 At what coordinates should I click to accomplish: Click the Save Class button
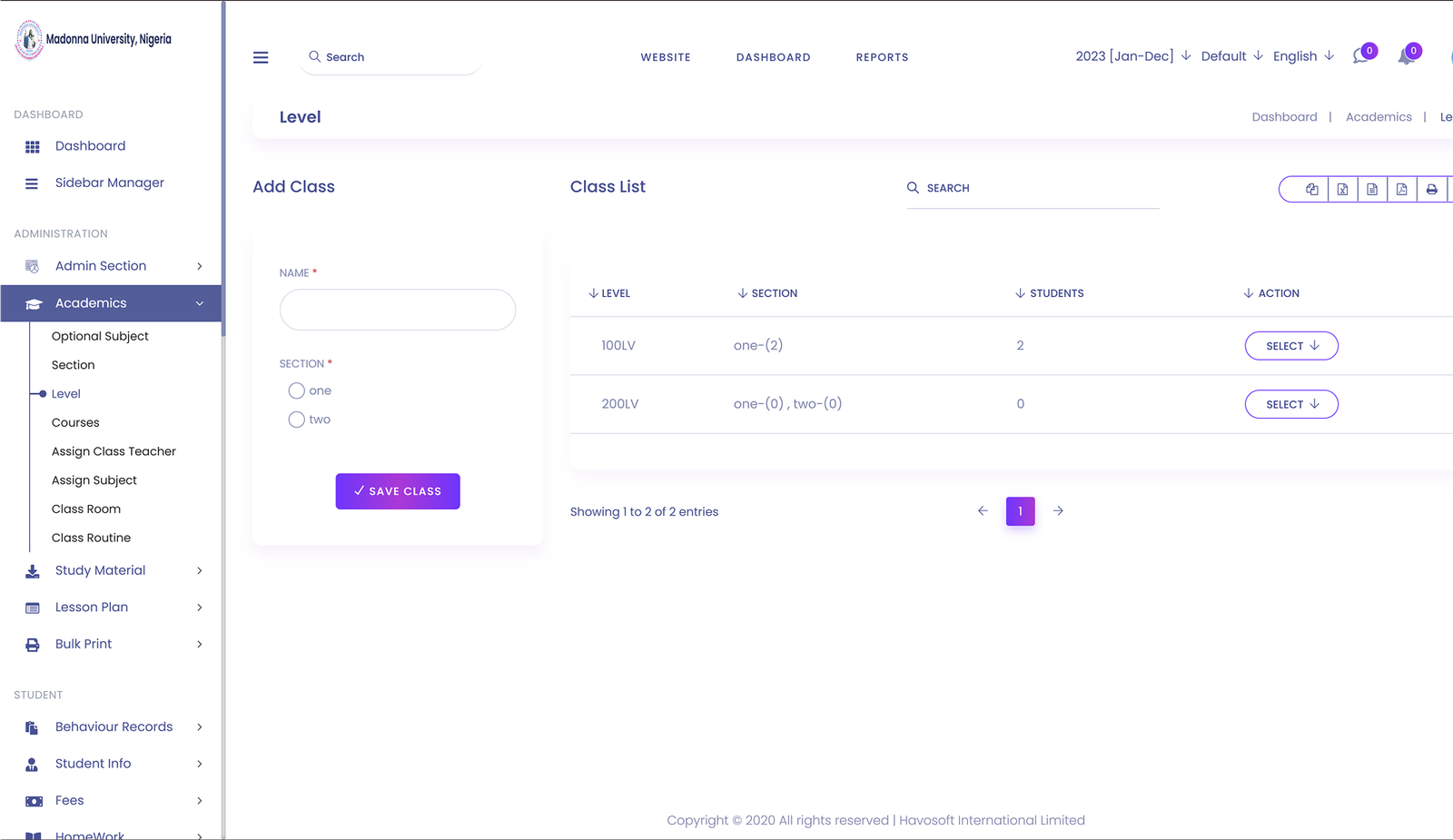(398, 491)
